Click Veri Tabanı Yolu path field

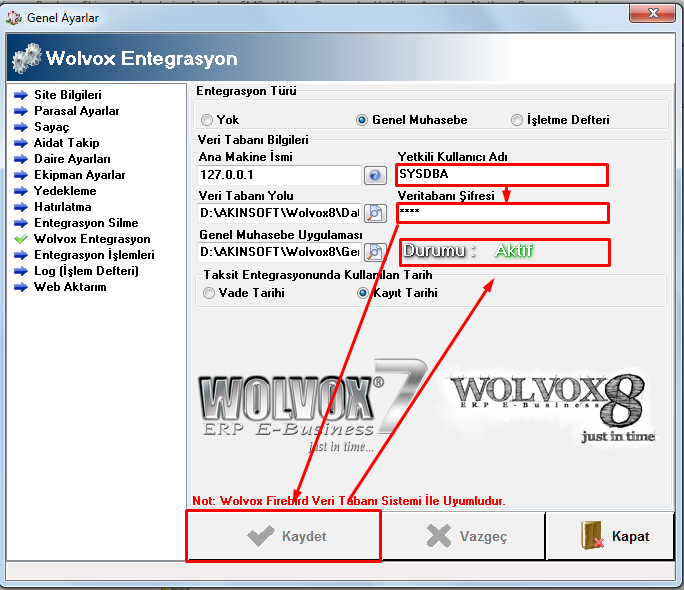(280, 213)
